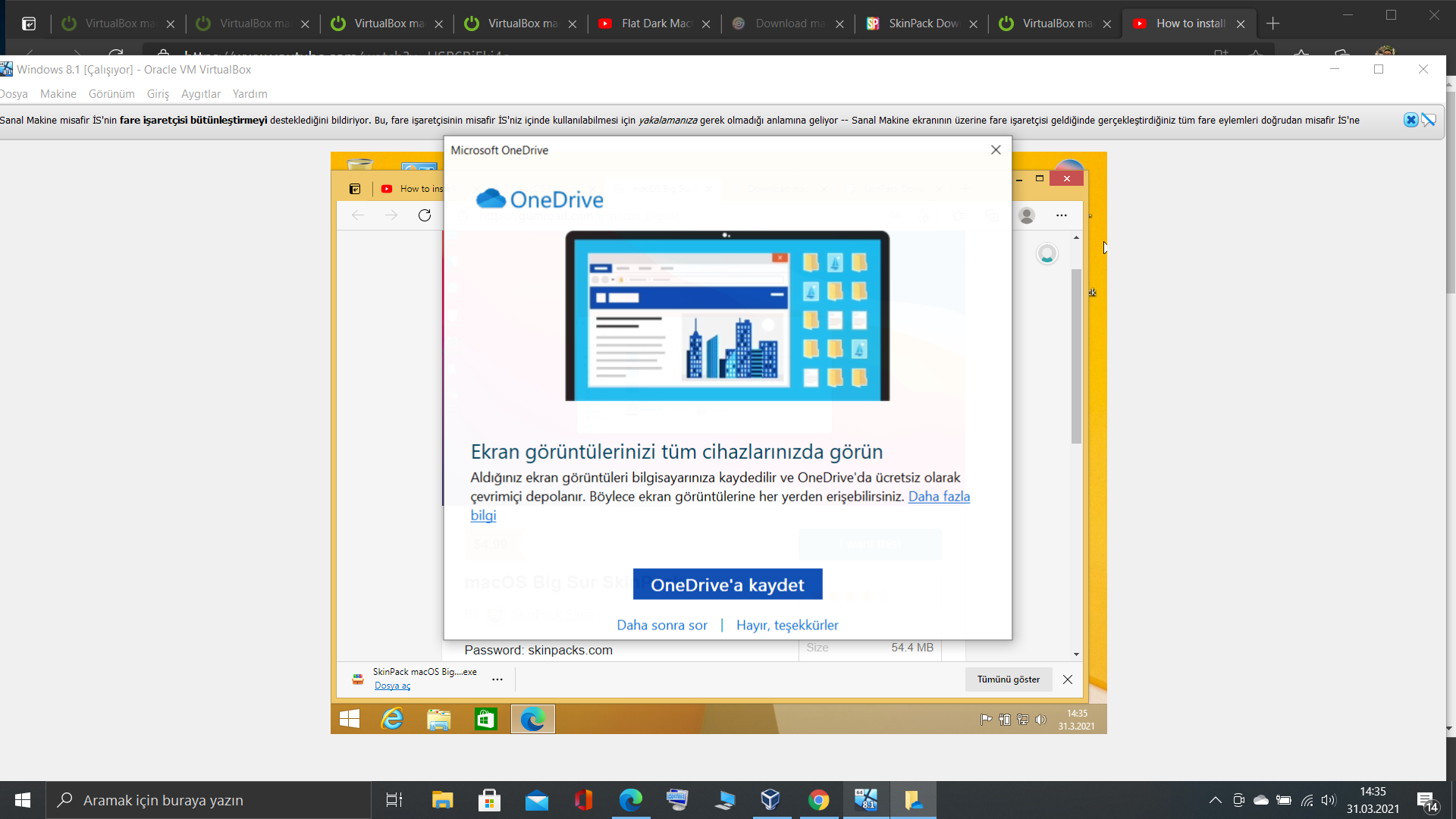Click Dosya aç under downloaded SkinPack file

point(392,686)
